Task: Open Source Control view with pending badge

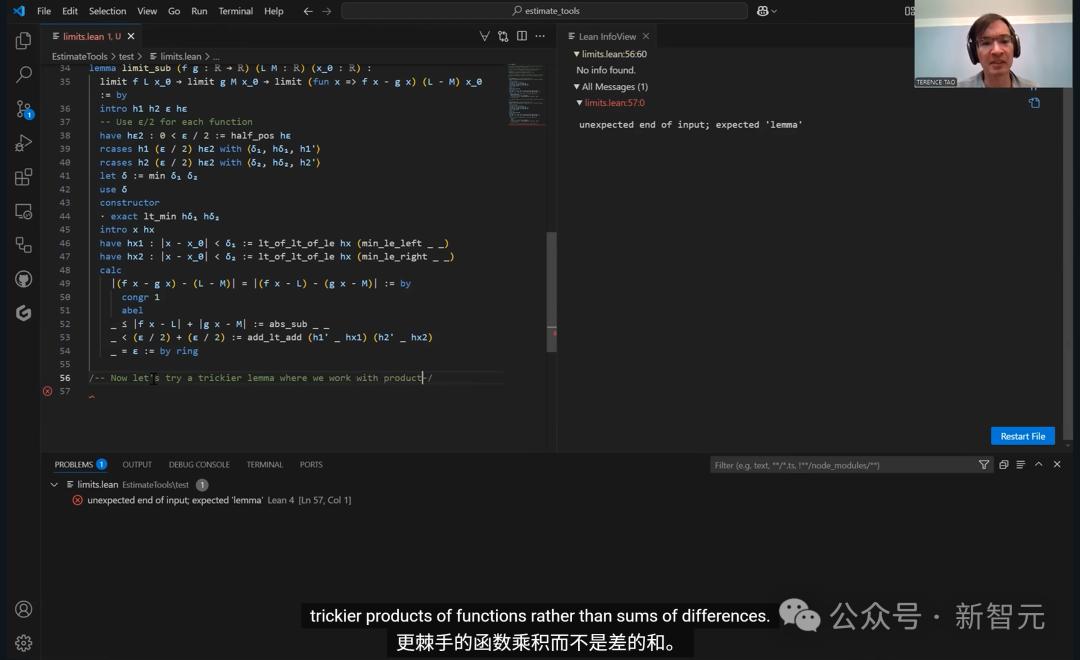Action: click(x=23, y=109)
